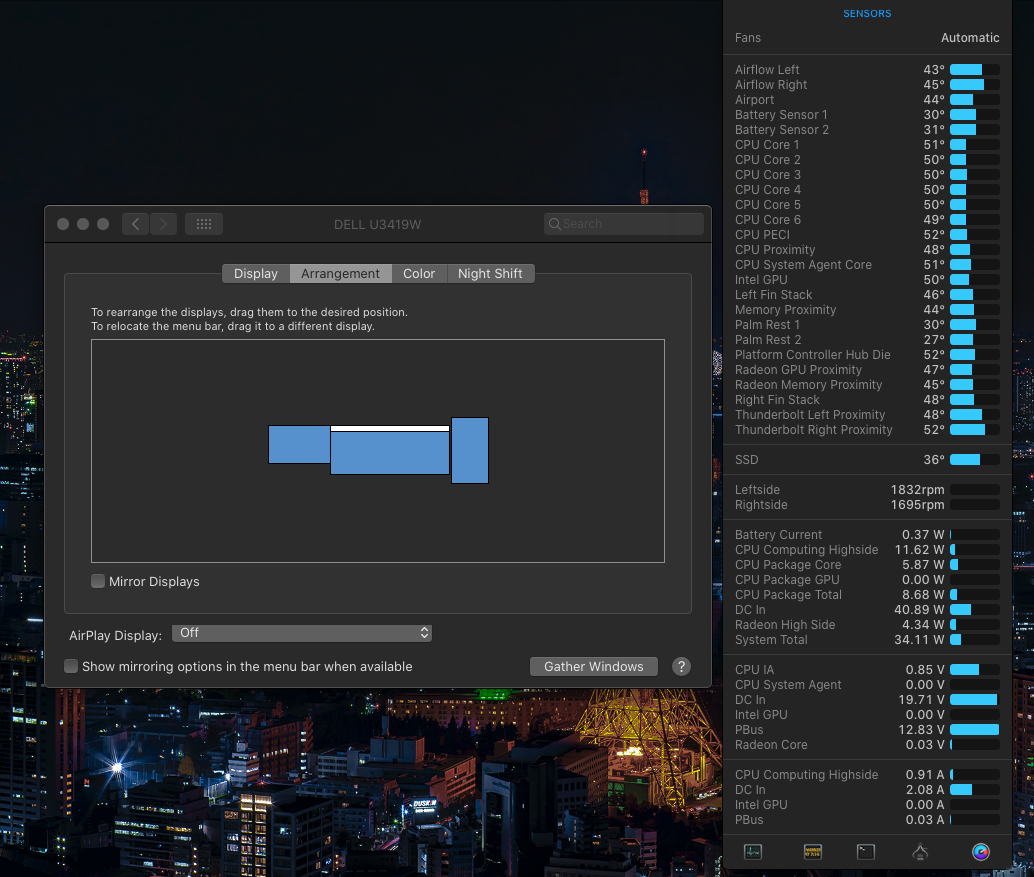Click the Console icon in sensors panel

(x=810, y=852)
